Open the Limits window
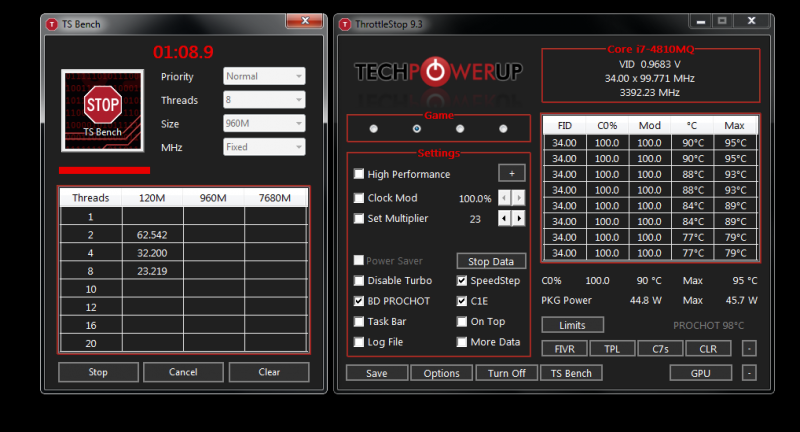 click(572, 325)
